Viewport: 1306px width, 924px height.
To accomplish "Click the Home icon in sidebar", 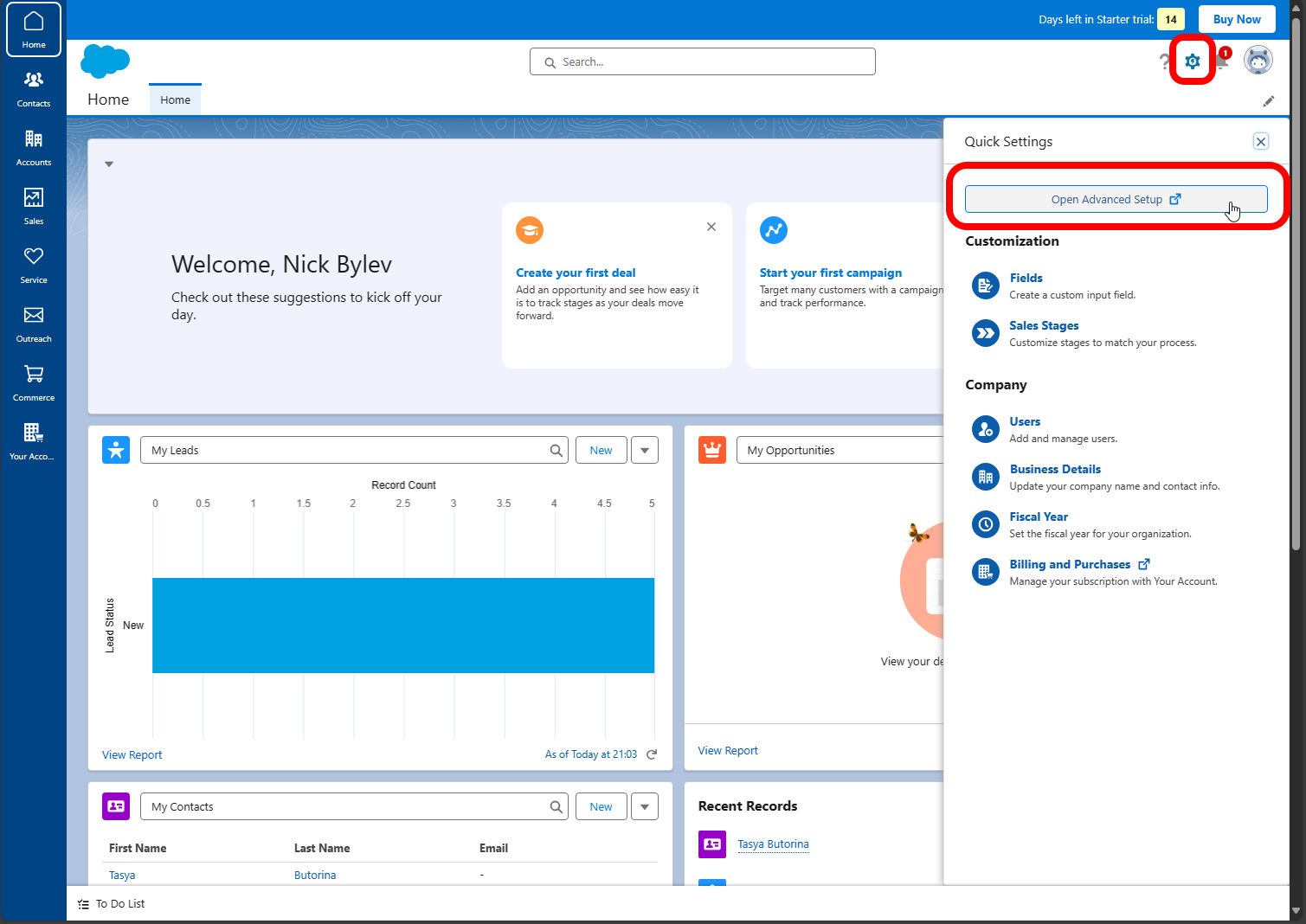I will point(34,29).
